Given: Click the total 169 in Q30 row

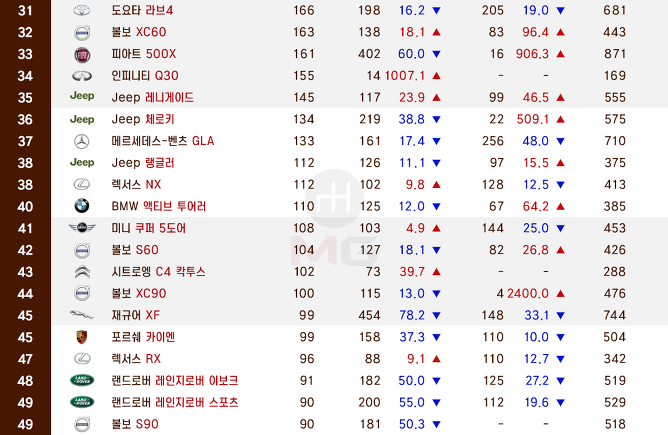Looking at the screenshot, I should coord(614,76).
